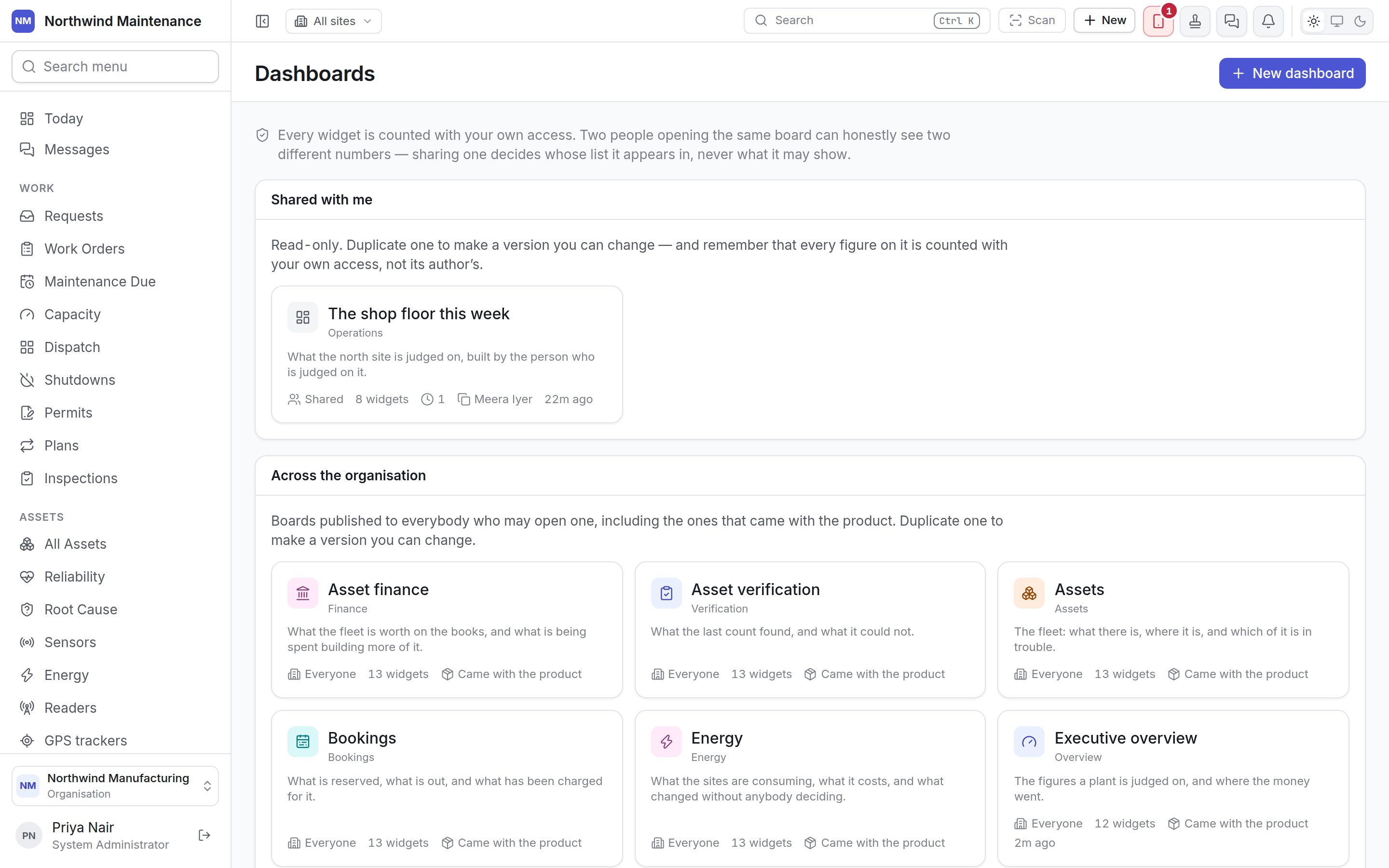Open the Readers page
The height and width of the screenshot is (868, 1389).
[x=115, y=708]
